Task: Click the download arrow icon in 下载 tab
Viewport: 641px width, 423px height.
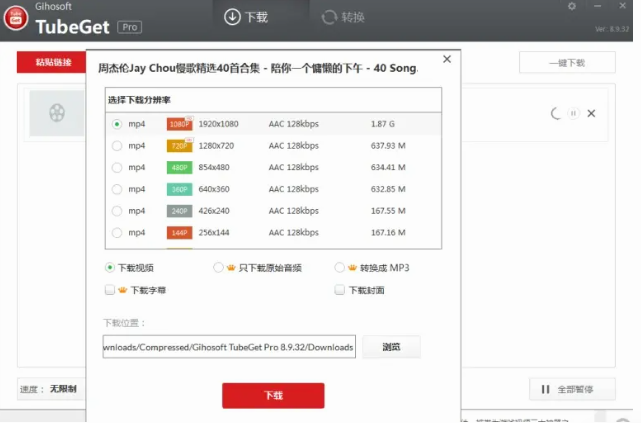Action: (x=232, y=17)
